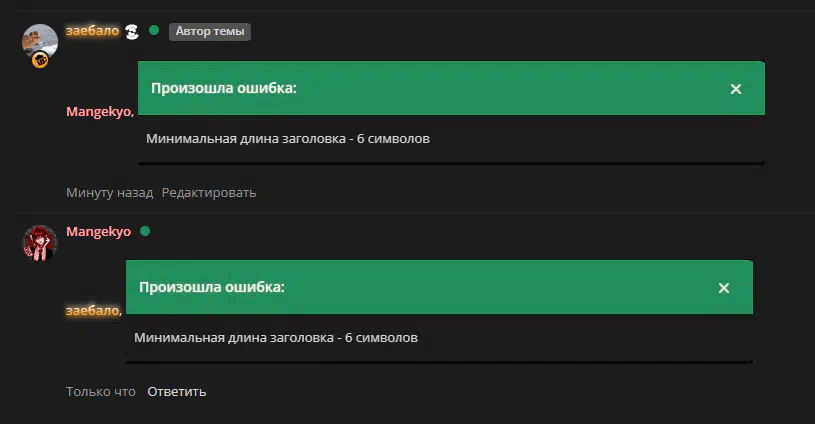
Task: Click the Редактировать link
Action: pos(209,193)
